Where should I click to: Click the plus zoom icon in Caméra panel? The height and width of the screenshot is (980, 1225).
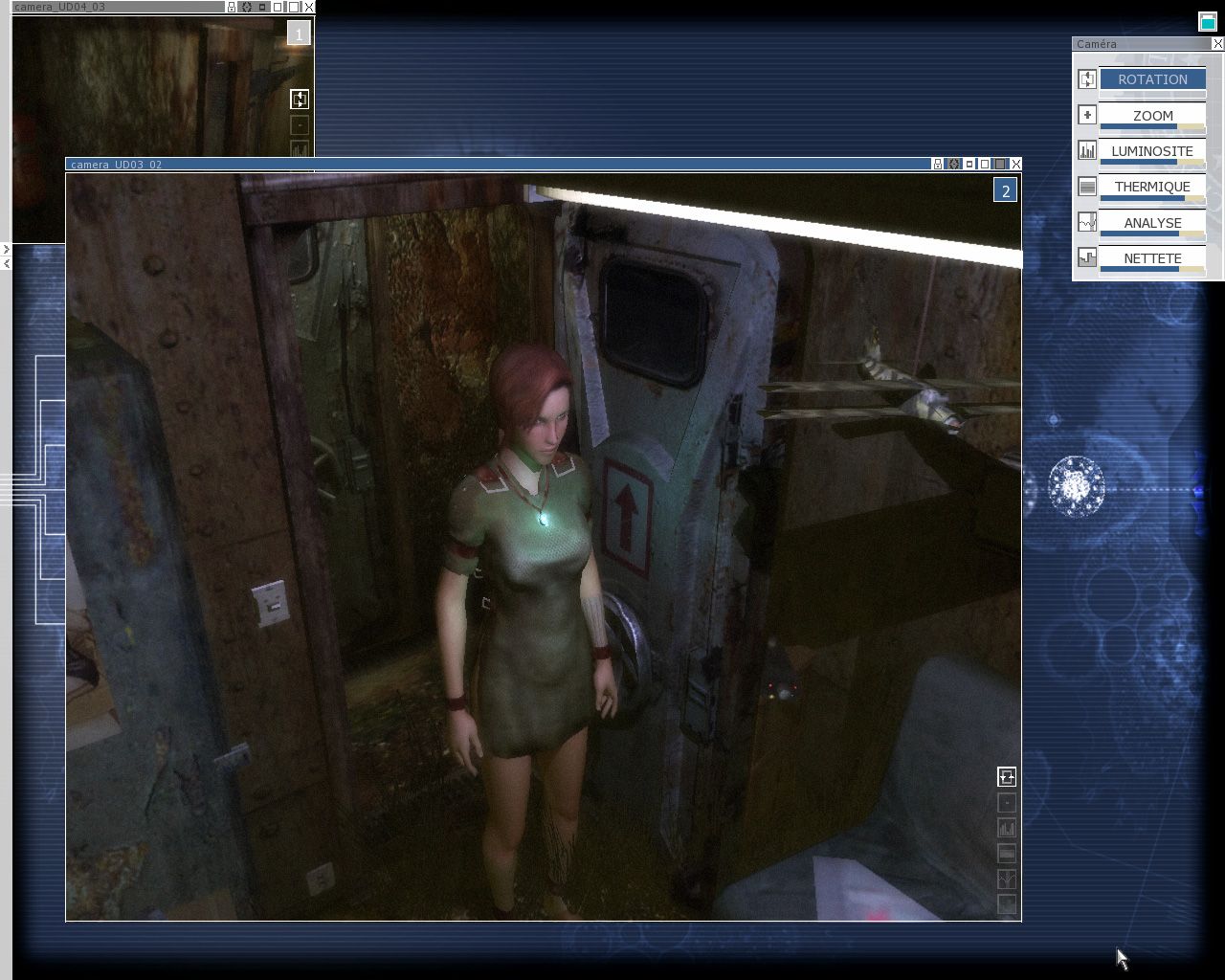click(x=1087, y=115)
